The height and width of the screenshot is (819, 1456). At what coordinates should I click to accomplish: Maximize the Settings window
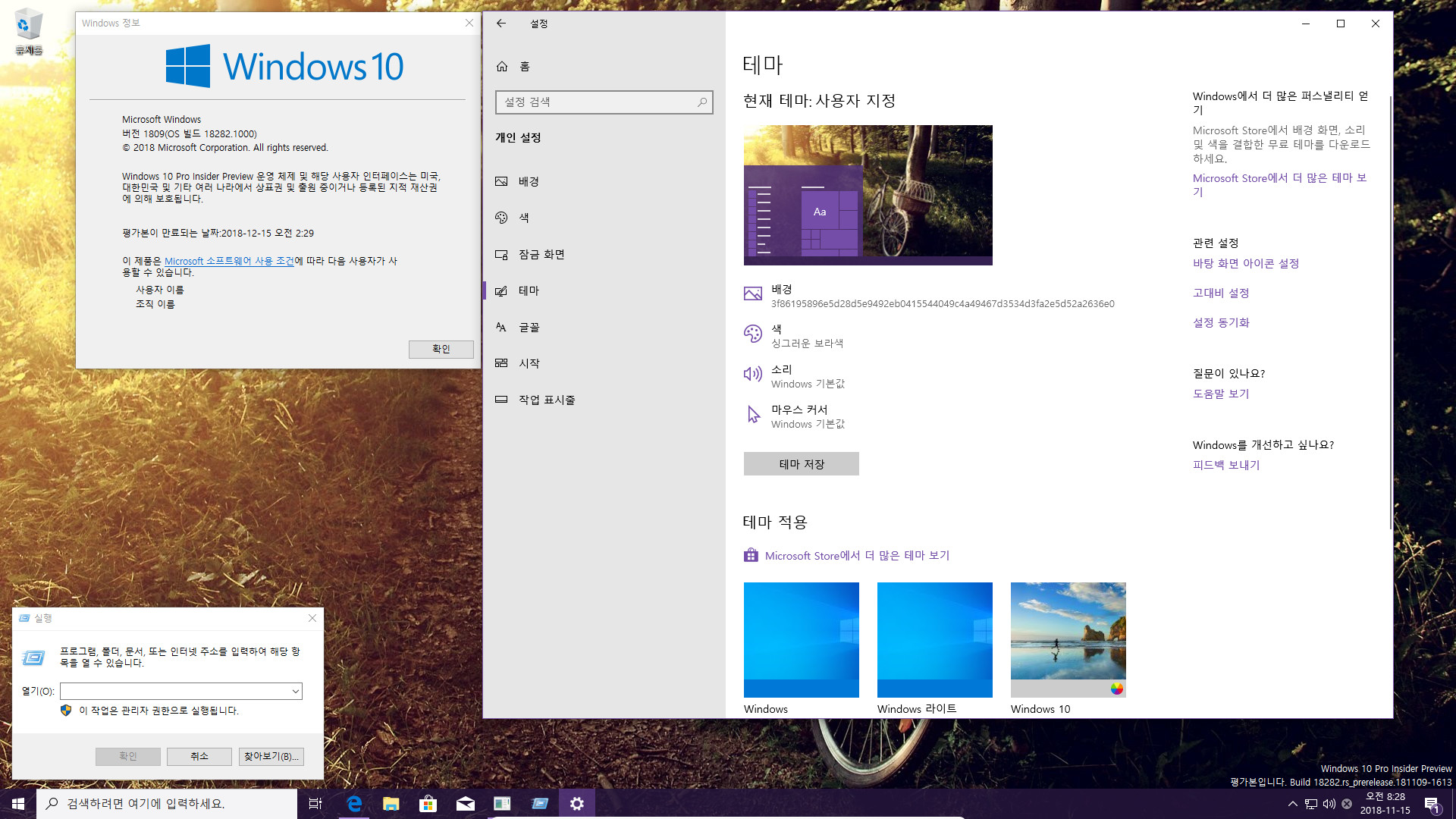tap(1341, 24)
